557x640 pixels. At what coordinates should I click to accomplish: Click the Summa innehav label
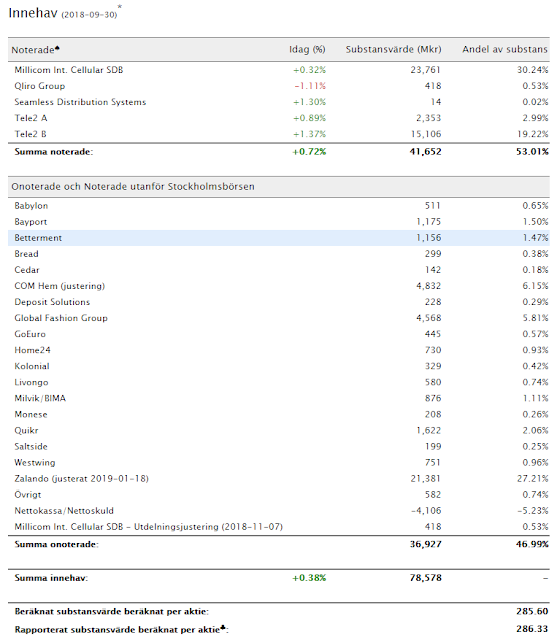(51, 578)
